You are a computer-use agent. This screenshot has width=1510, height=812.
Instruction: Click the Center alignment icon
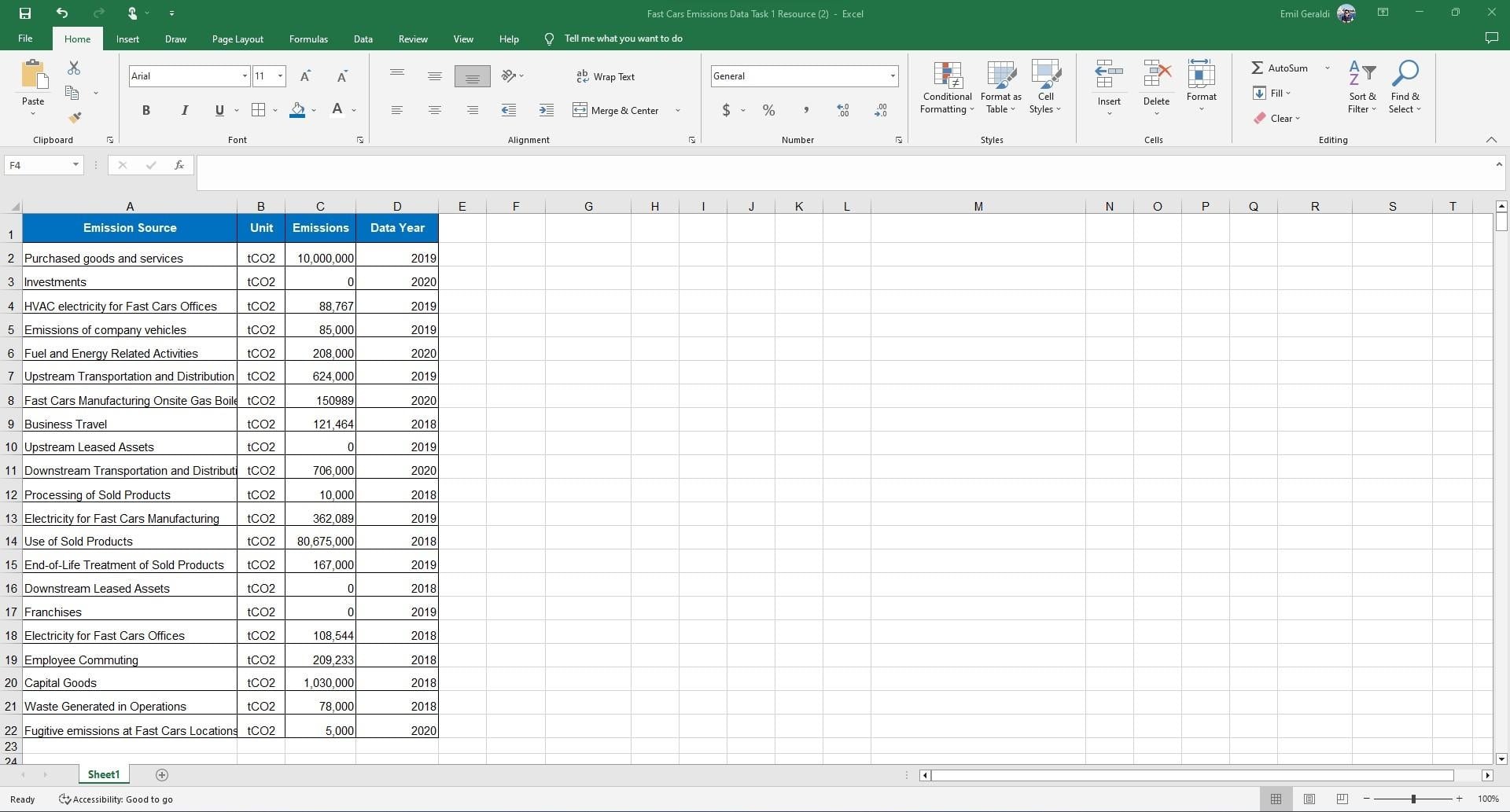click(434, 110)
